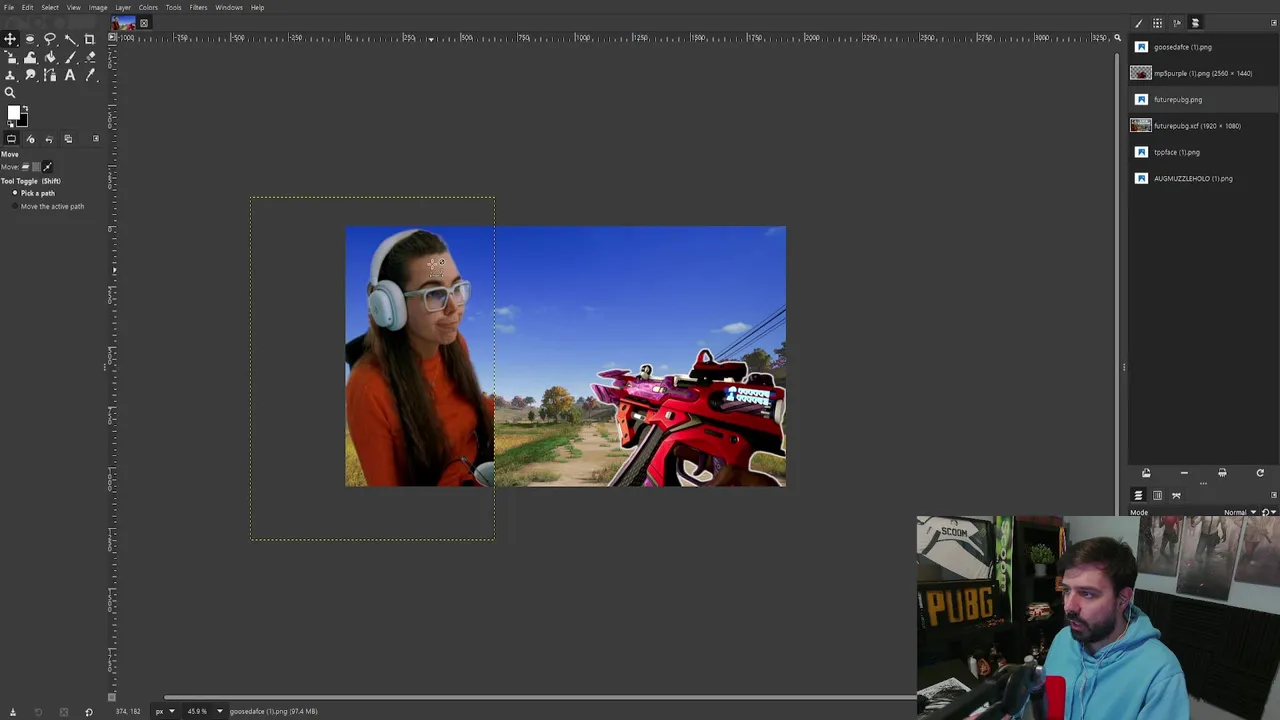Open the Image menu
The height and width of the screenshot is (720, 1280).
(x=98, y=7)
